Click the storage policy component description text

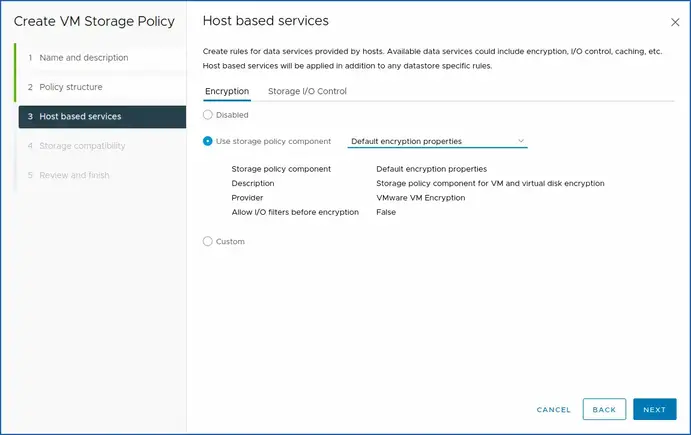[490, 183]
